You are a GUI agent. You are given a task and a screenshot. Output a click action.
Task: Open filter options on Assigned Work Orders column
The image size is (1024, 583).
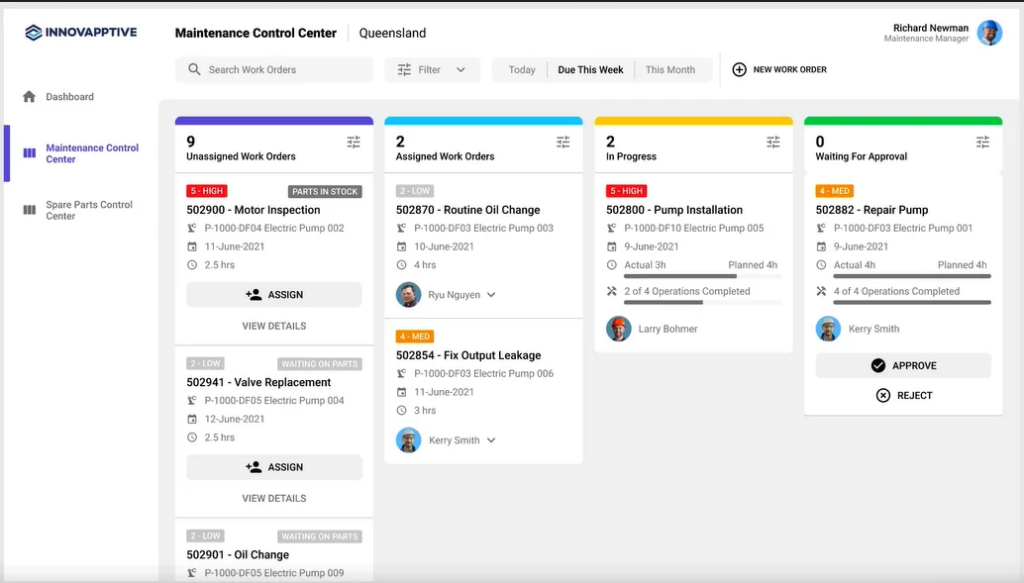click(x=563, y=141)
